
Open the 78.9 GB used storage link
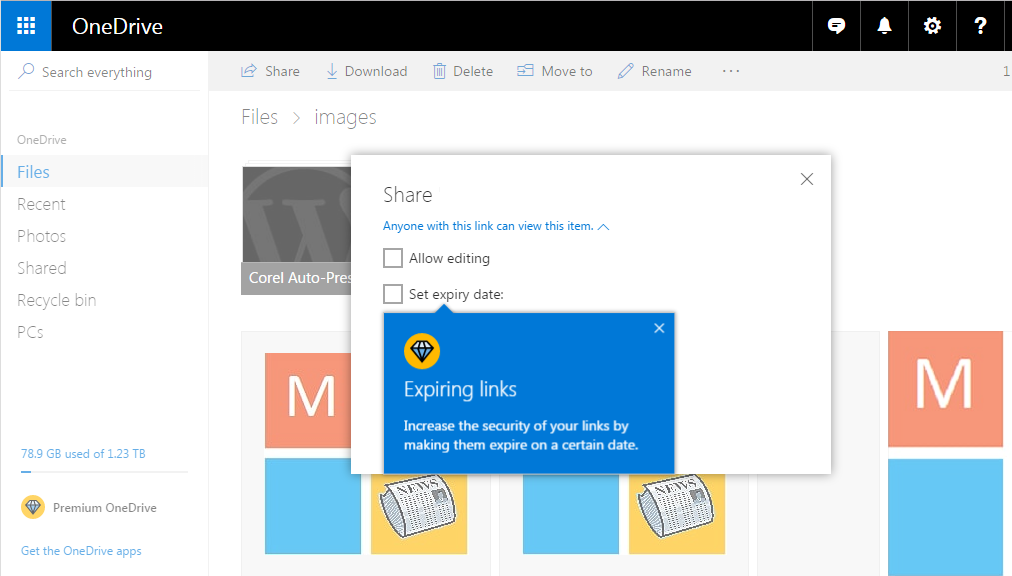[x=83, y=454]
